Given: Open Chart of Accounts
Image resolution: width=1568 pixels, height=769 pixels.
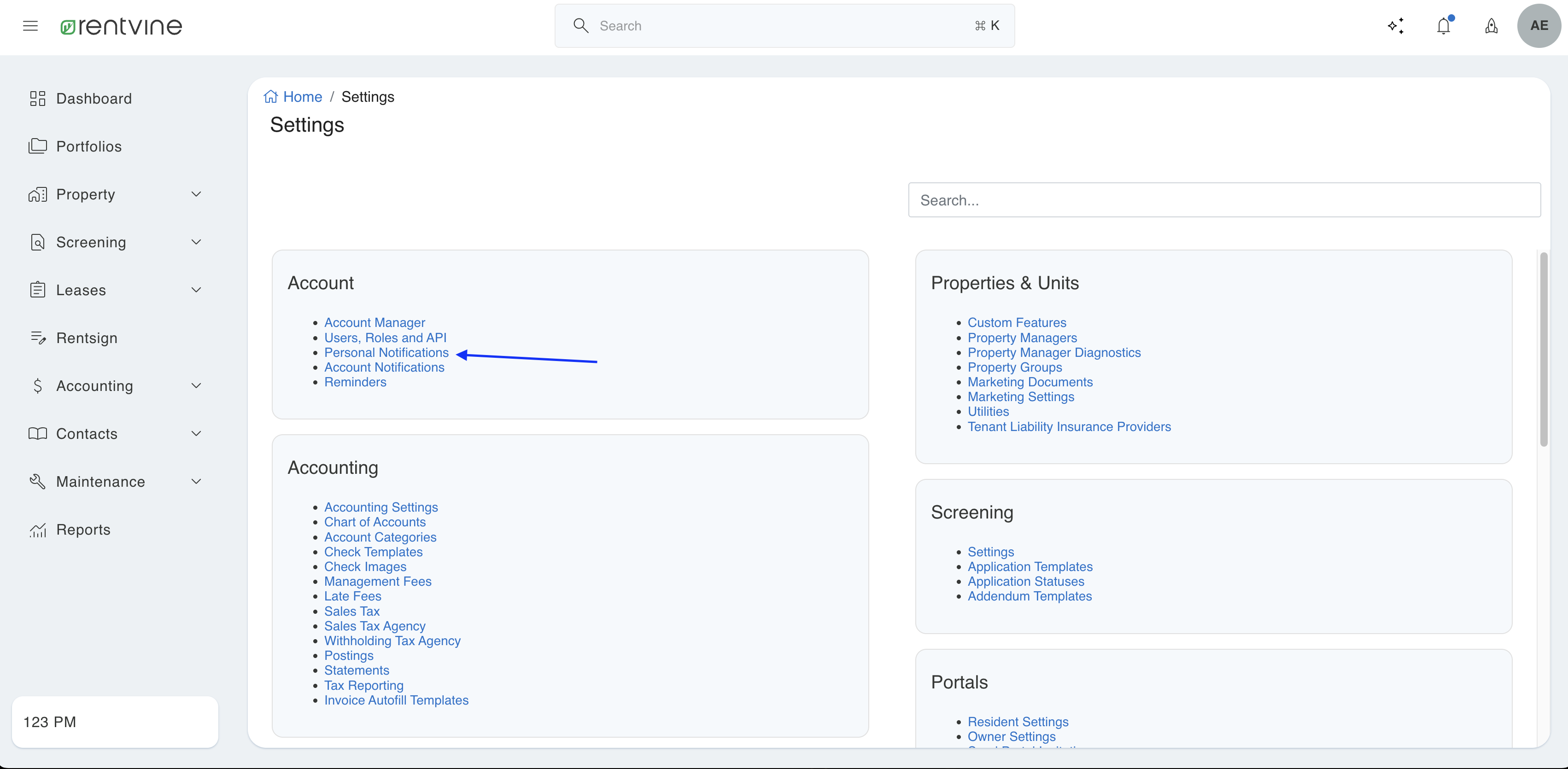Looking at the screenshot, I should 375,522.
